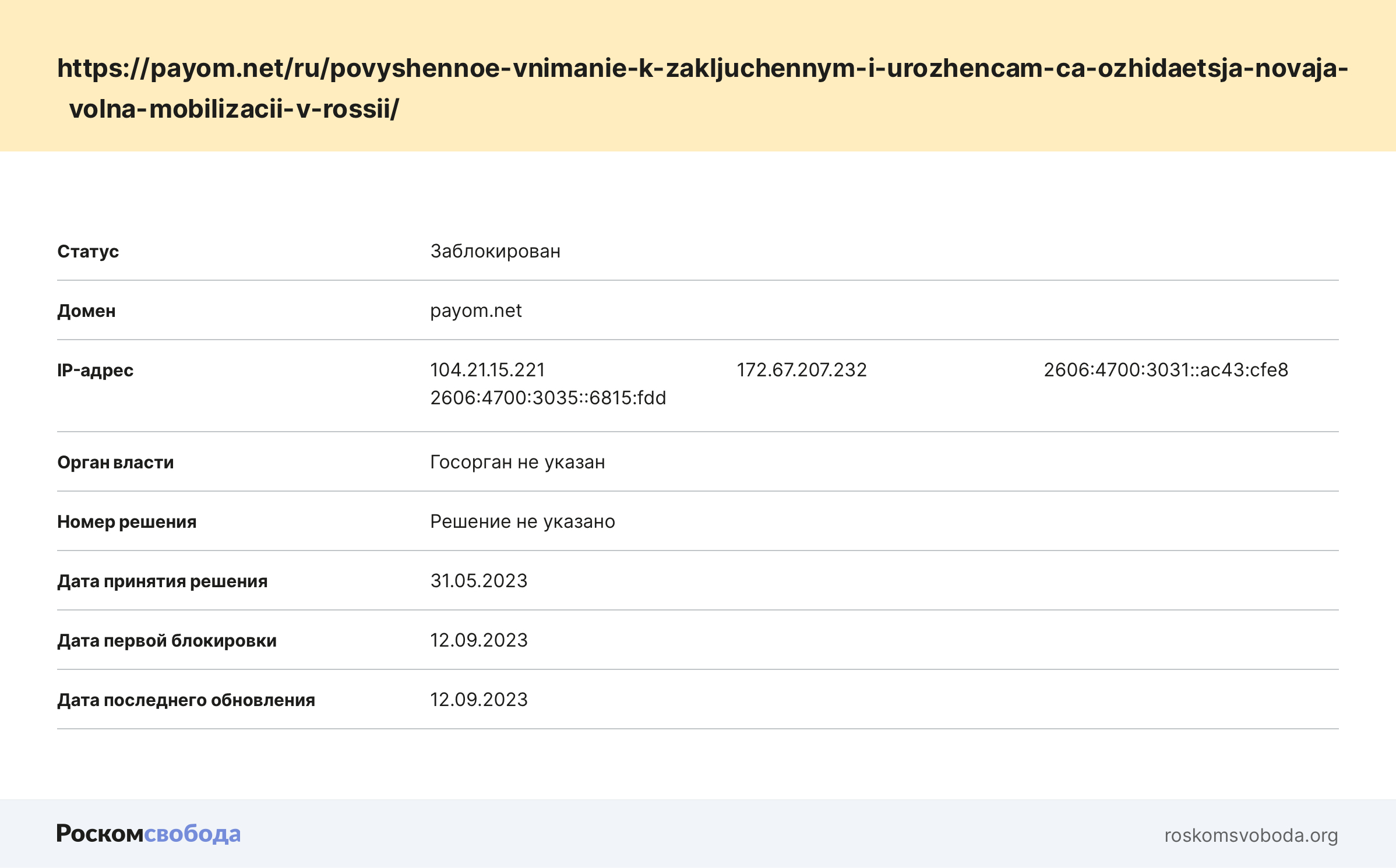Viewport: 1396px width, 868px height.
Task: Select IP address 104.21.15.221
Action: coord(488,370)
